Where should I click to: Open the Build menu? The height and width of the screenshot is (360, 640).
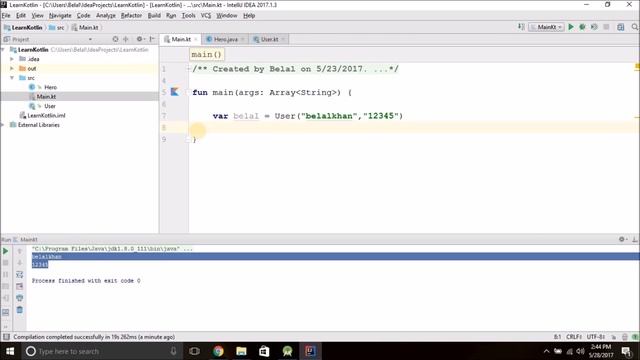point(154,16)
